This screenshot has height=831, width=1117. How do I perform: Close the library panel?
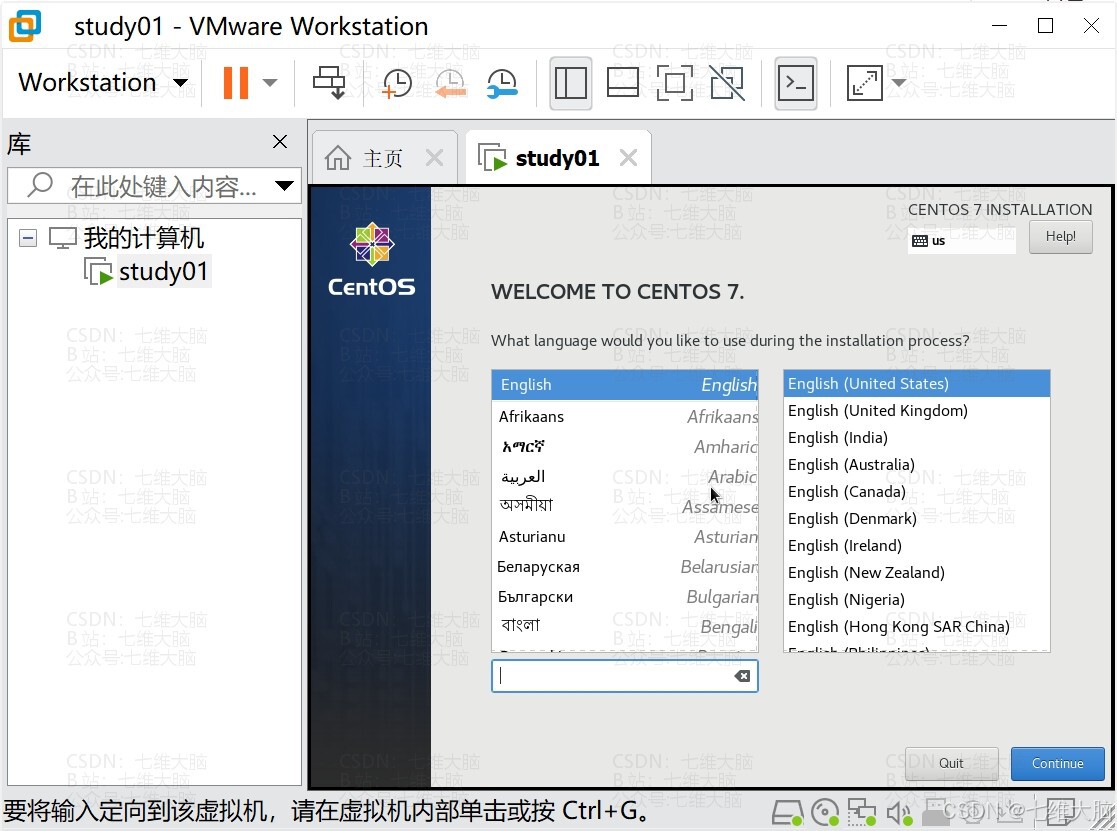[x=280, y=142]
